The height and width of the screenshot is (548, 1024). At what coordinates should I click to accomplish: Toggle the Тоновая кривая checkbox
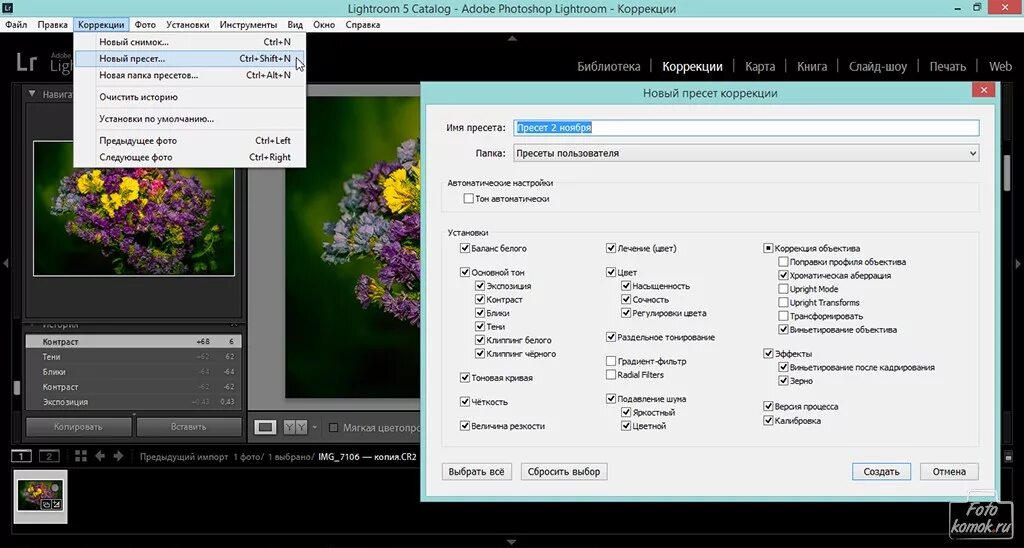465,378
